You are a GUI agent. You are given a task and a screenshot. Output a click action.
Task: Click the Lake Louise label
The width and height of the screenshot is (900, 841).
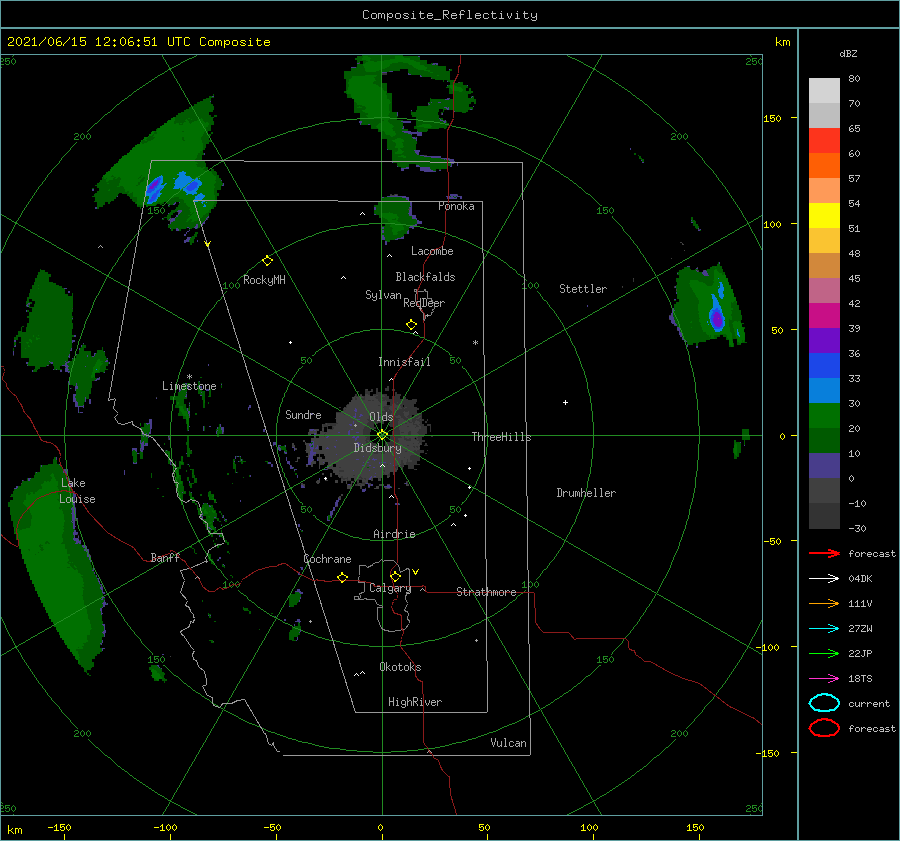pos(77,491)
